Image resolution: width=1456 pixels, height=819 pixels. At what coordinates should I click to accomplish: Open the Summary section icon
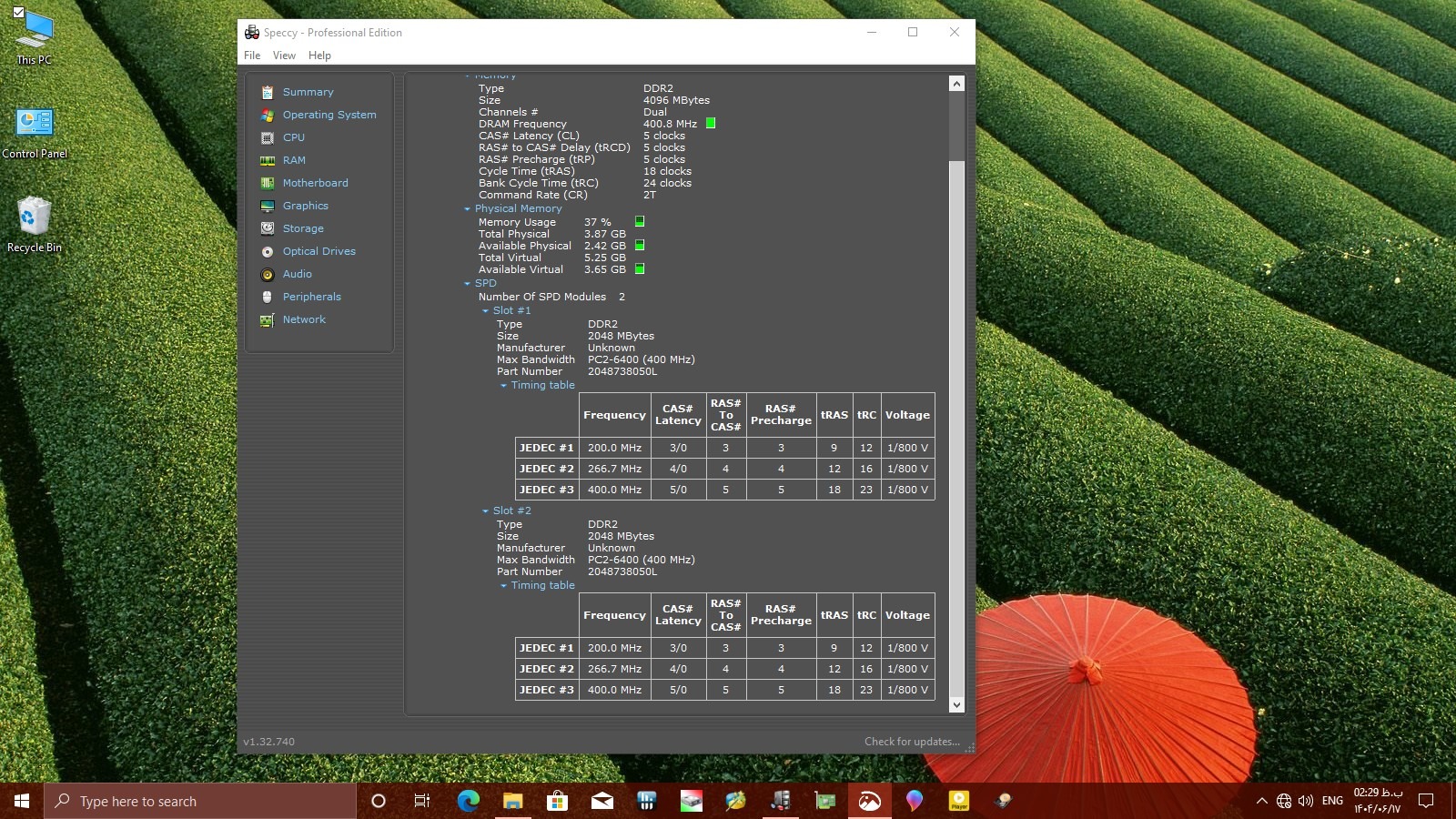click(268, 92)
